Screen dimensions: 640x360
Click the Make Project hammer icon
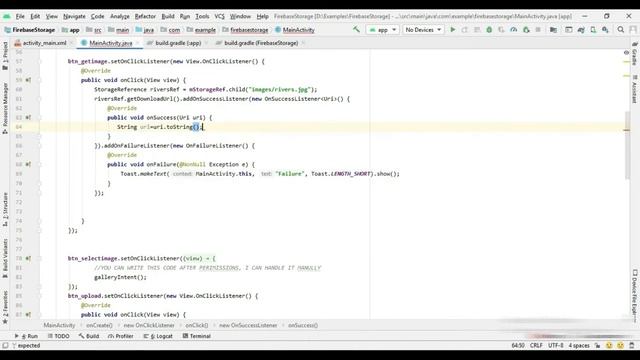(356, 29)
